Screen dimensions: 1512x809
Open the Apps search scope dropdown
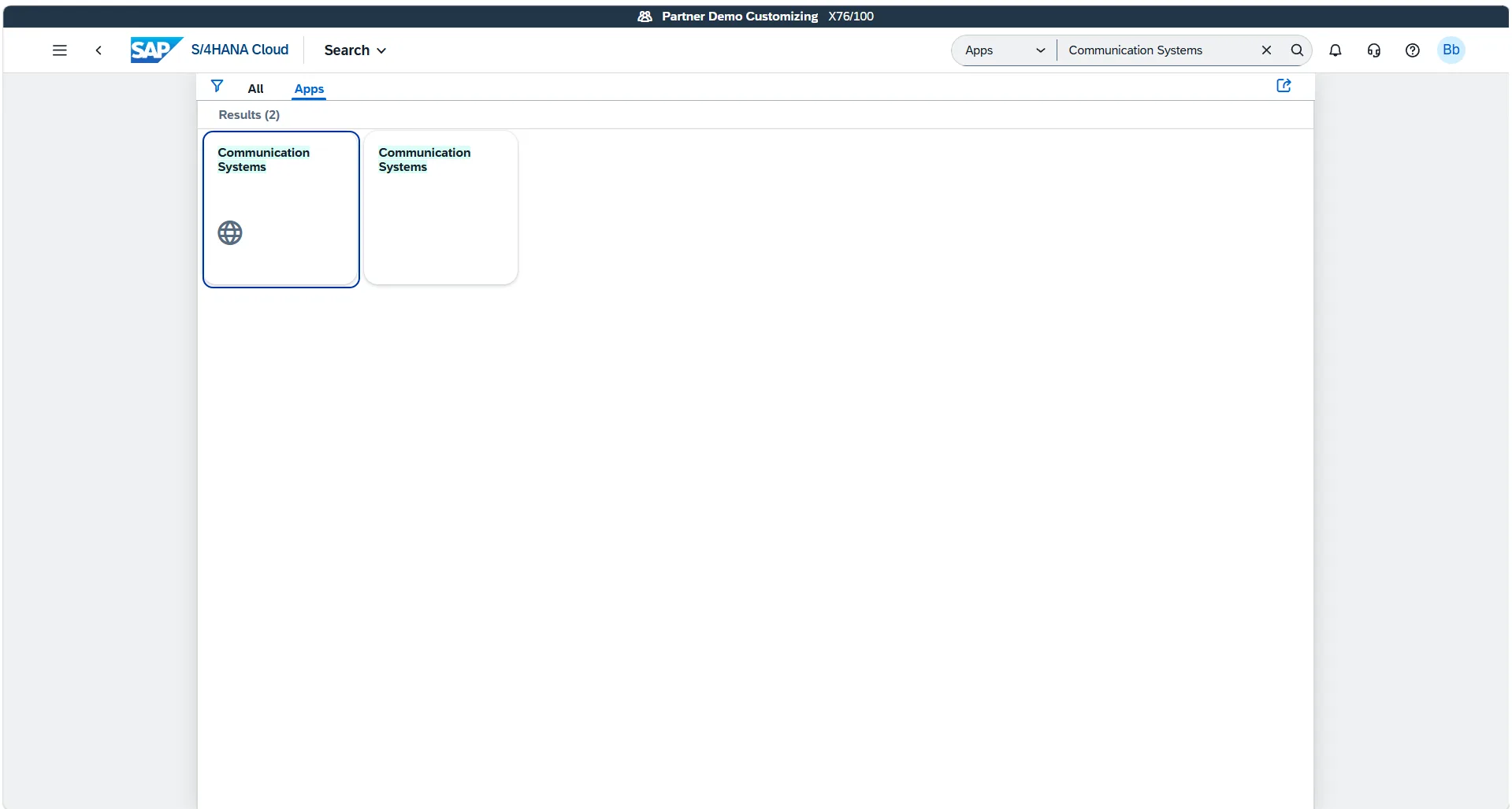[x=1005, y=50]
